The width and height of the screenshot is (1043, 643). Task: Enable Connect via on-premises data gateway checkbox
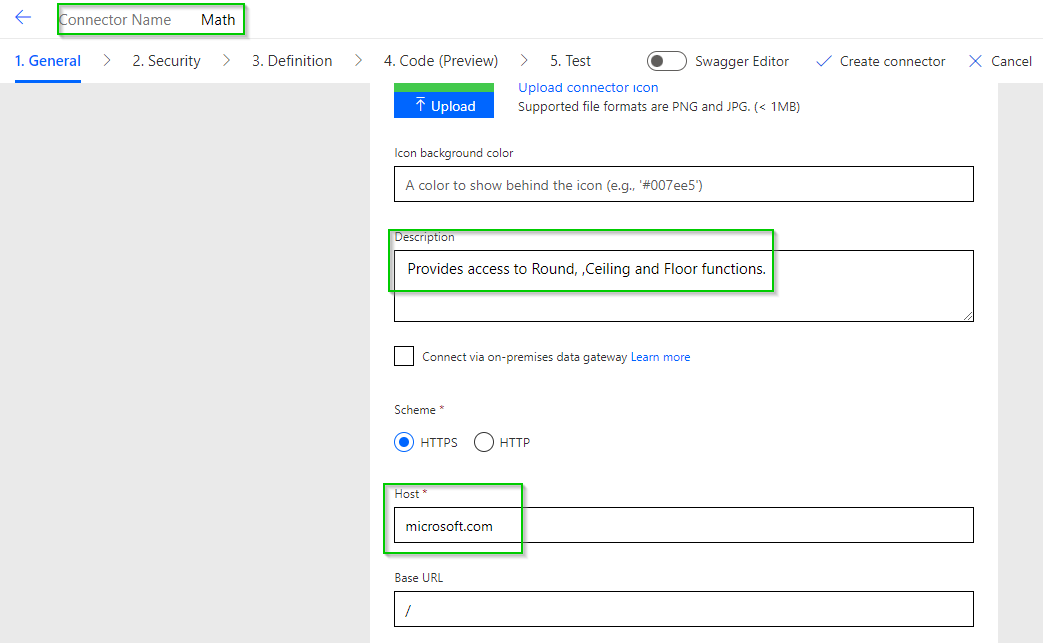click(x=404, y=356)
